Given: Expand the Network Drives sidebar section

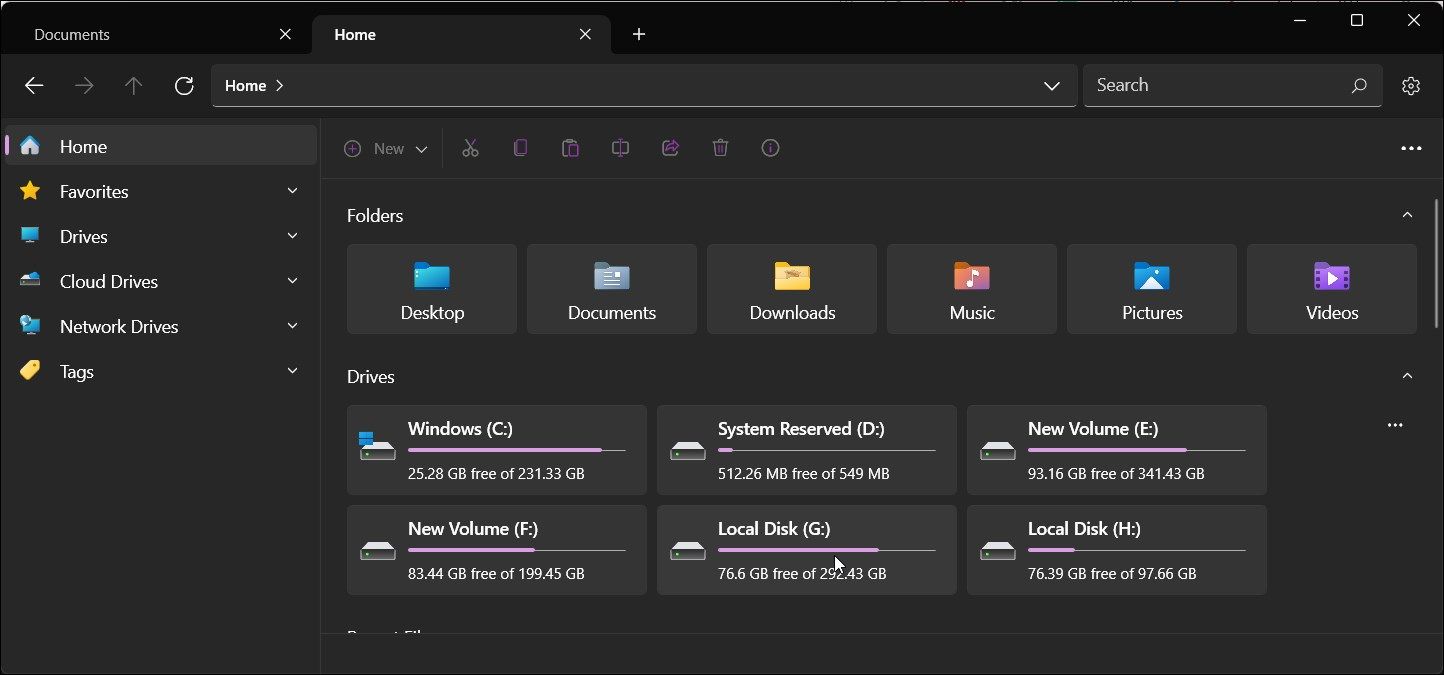Looking at the screenshot, I should 292,326.
